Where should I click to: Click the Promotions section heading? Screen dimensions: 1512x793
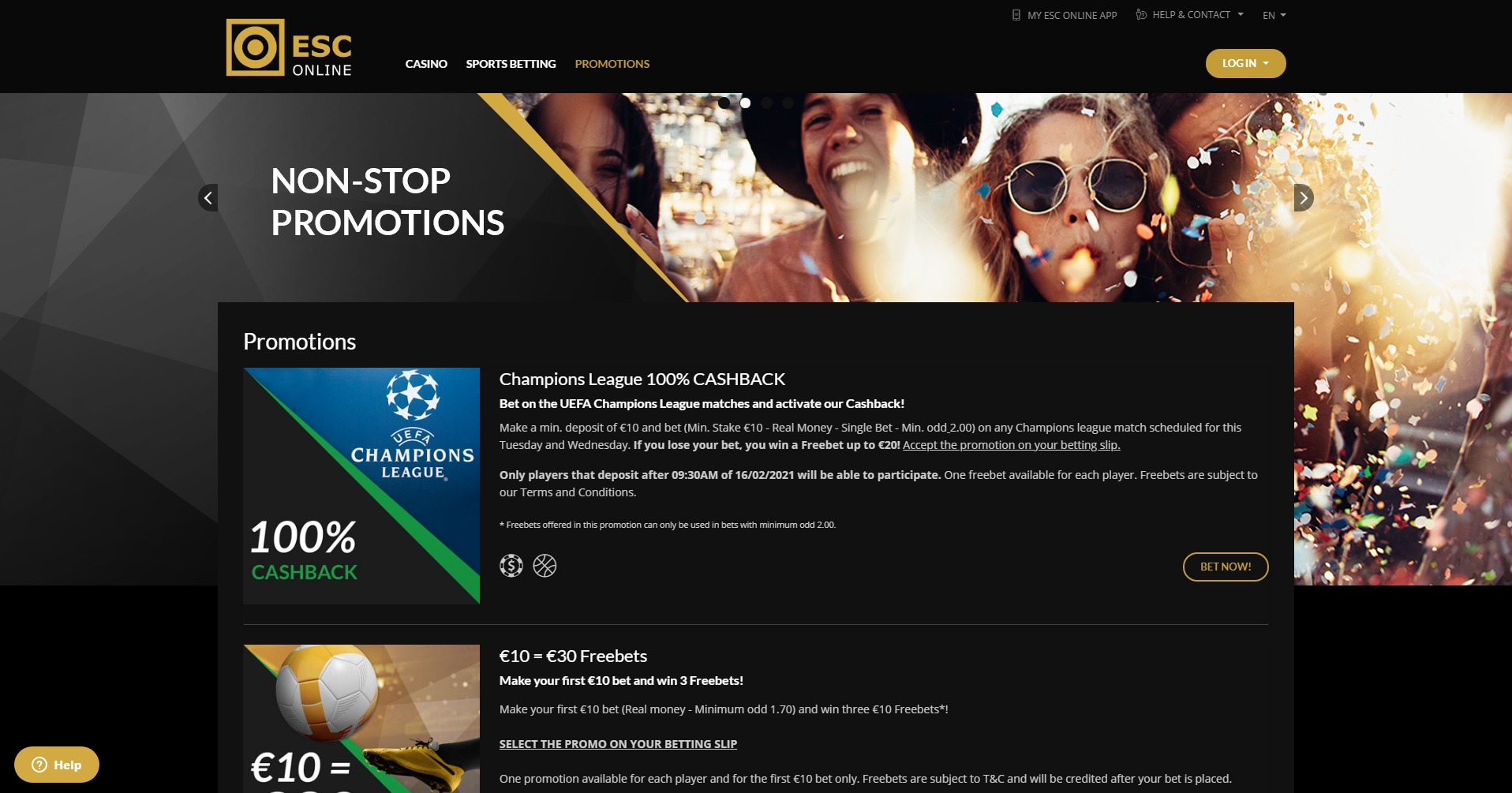click(x=300, y=342)
